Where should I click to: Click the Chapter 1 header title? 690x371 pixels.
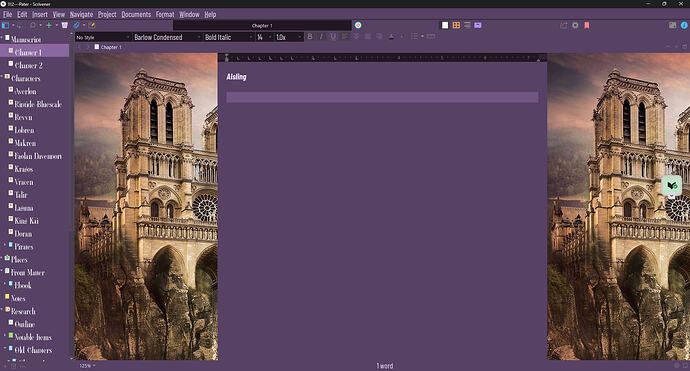111,47
